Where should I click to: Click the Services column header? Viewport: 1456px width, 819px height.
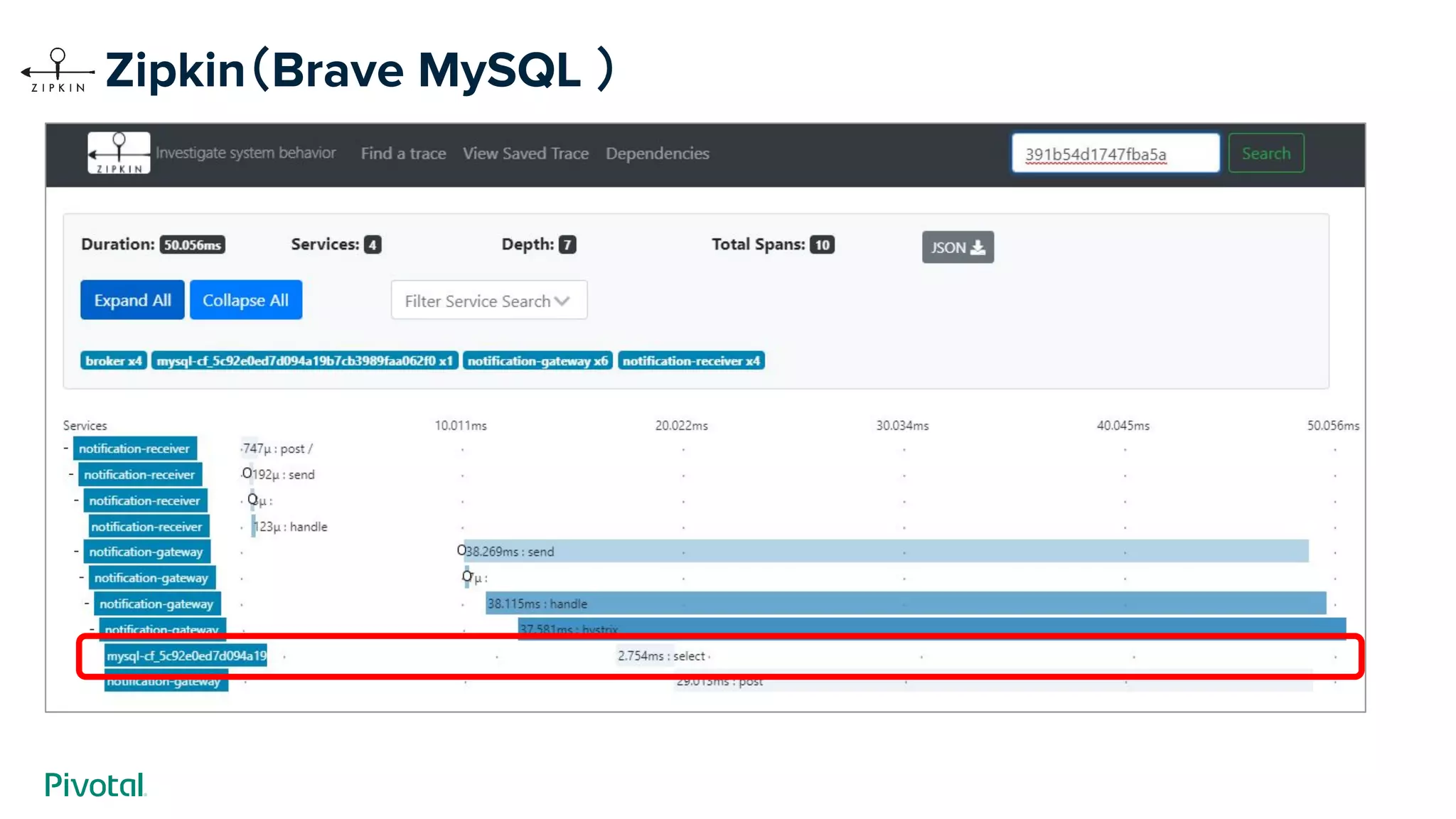[x=85, y=425]
